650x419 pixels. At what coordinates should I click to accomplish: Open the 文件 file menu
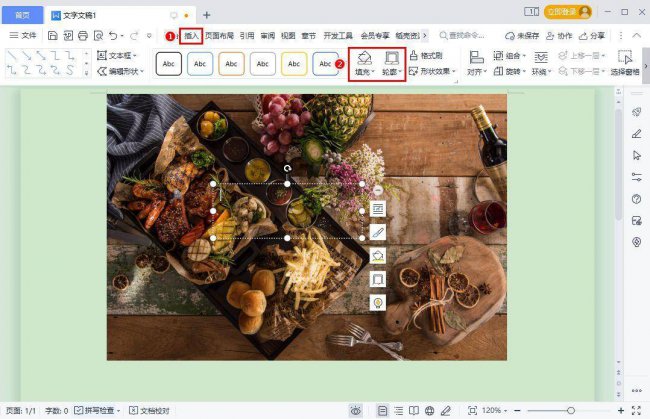23,36
